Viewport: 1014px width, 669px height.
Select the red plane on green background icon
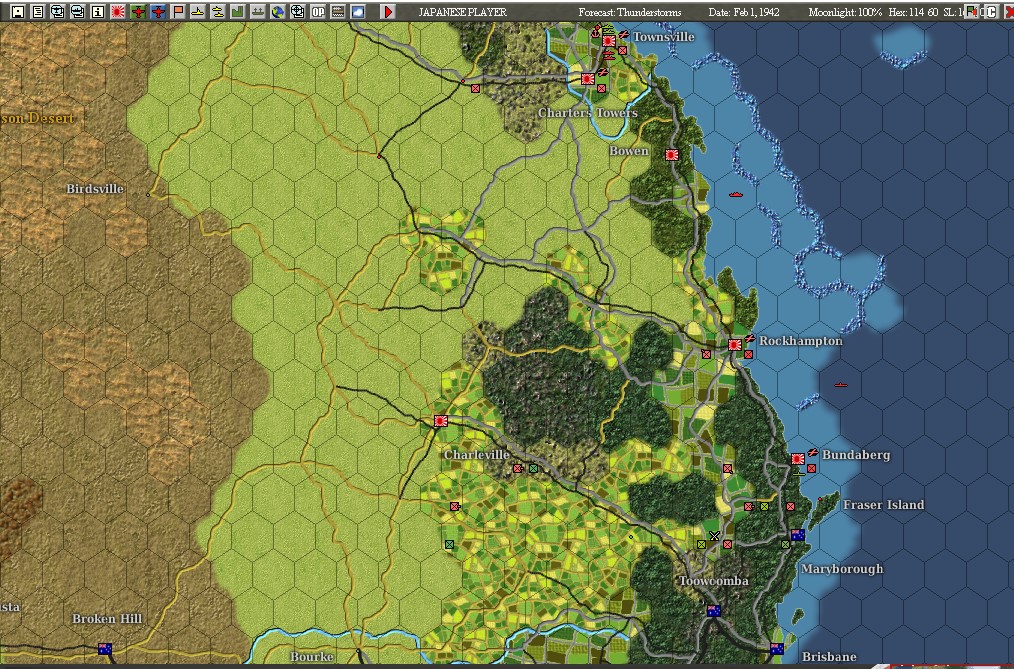click(138, 12)
